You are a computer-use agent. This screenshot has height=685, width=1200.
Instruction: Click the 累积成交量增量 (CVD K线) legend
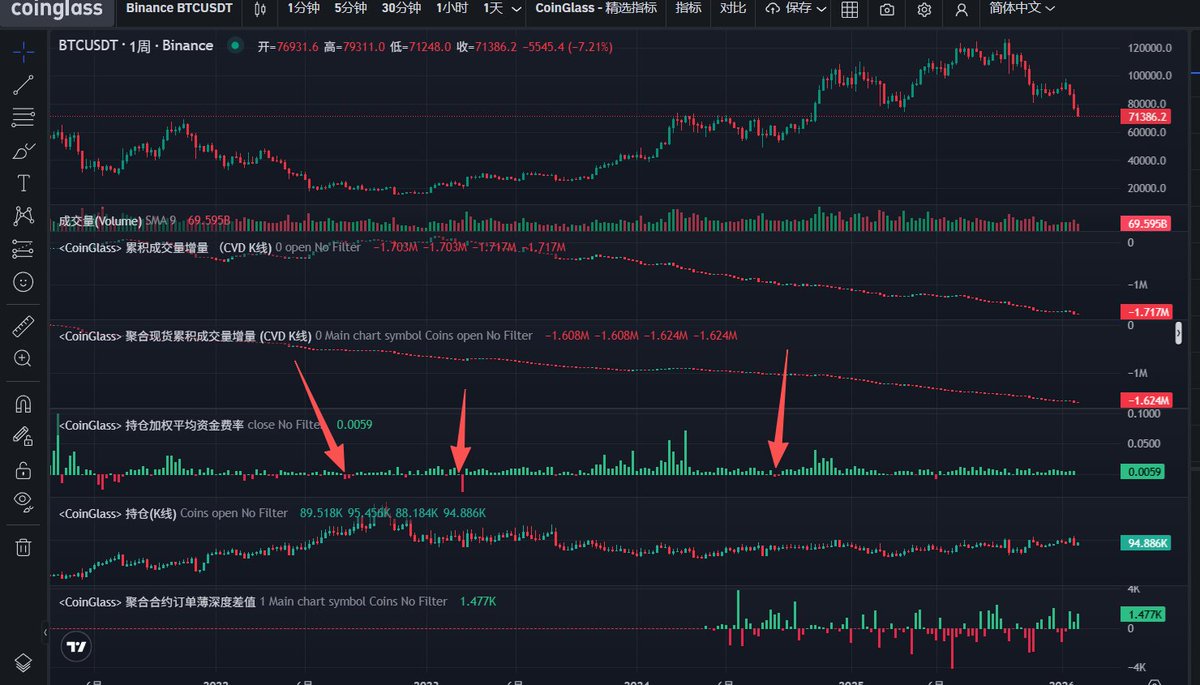pyautogui.click(x=165, y=247)
